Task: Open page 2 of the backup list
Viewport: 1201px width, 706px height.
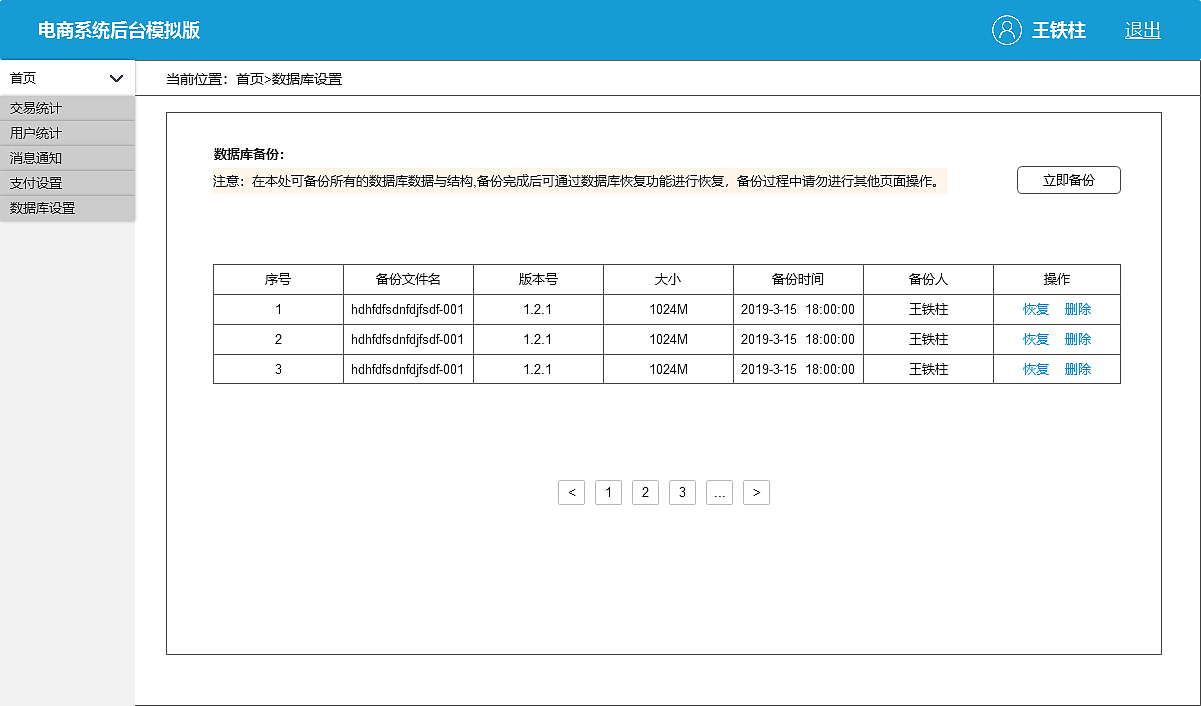Action: (645, 492)
